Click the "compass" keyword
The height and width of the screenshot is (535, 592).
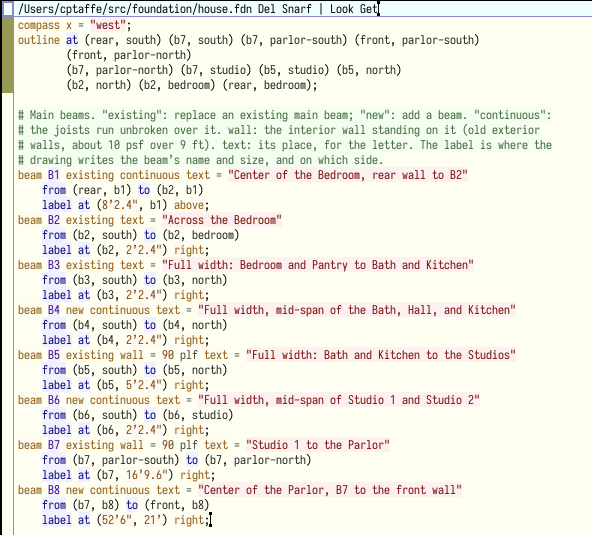pyautogui.click(x=39, y=25)
